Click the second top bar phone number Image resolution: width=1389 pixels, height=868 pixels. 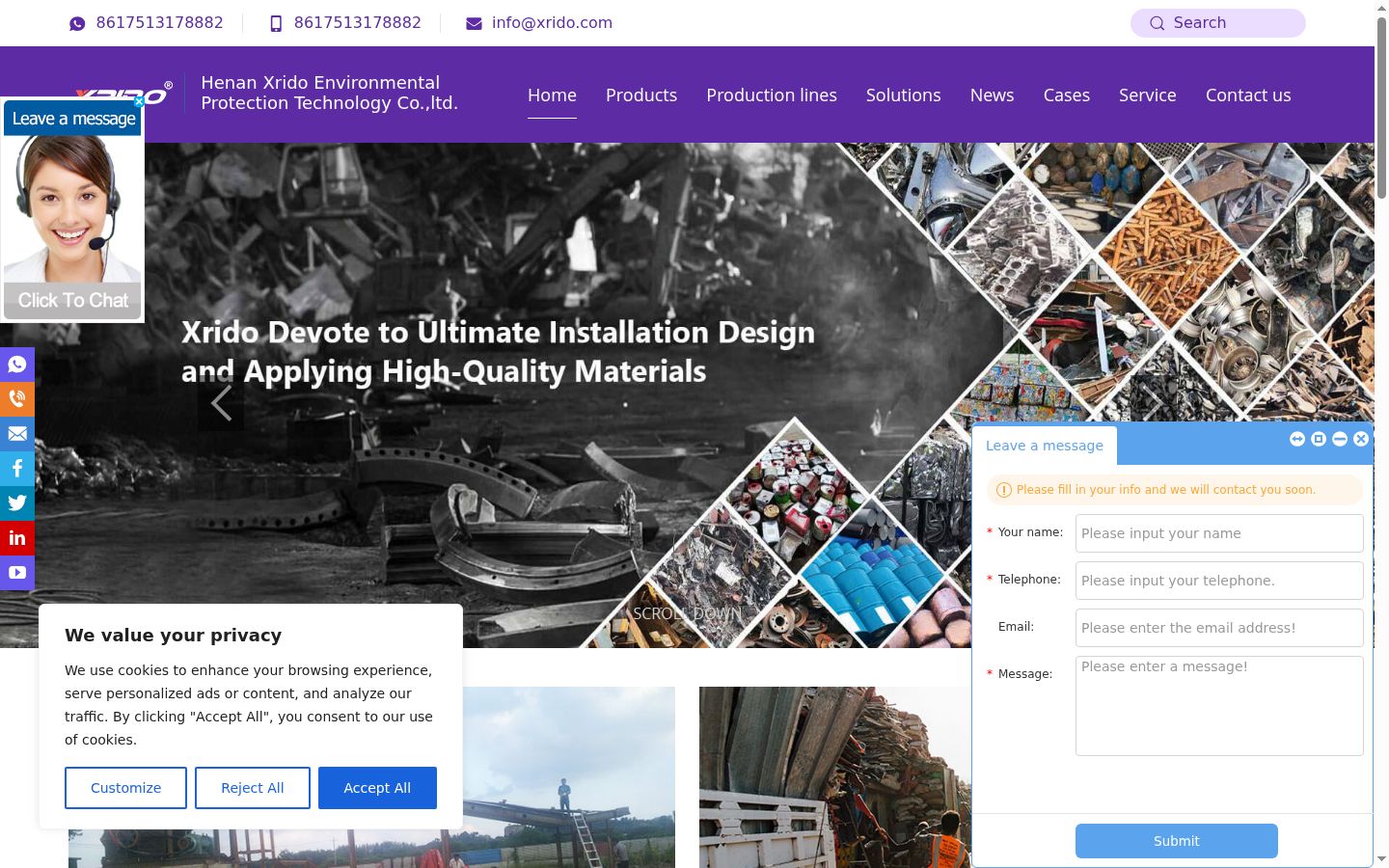[358, 23]
